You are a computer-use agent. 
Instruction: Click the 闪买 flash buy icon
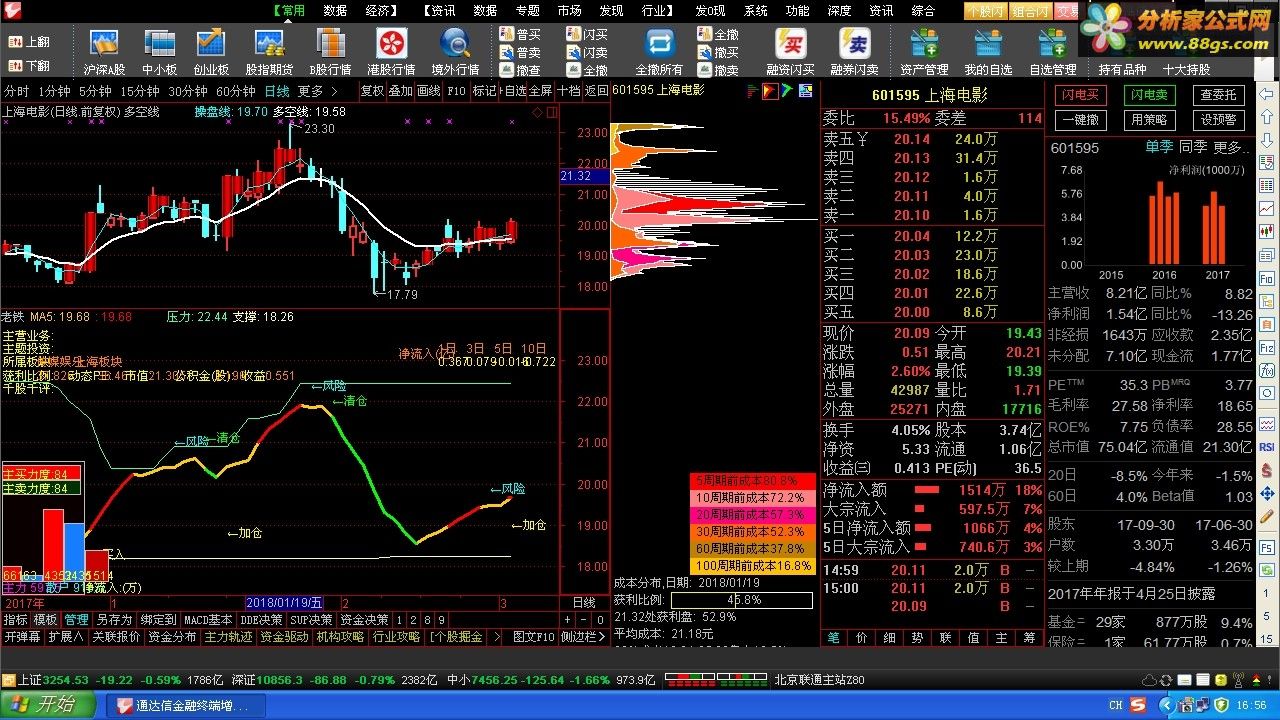586,34
